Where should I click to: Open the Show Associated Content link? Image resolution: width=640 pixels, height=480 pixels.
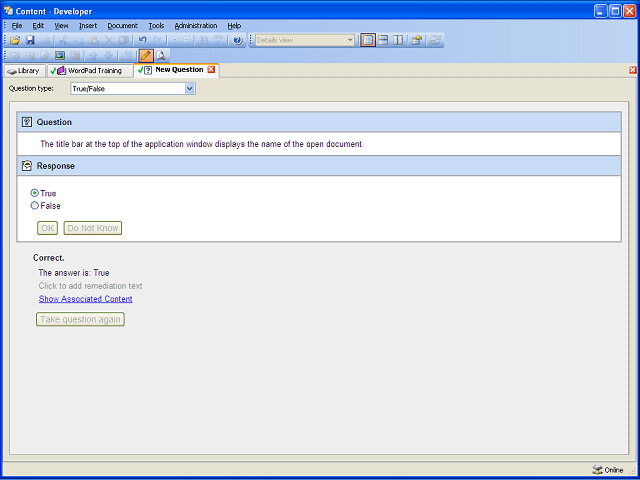pos(85,299)
